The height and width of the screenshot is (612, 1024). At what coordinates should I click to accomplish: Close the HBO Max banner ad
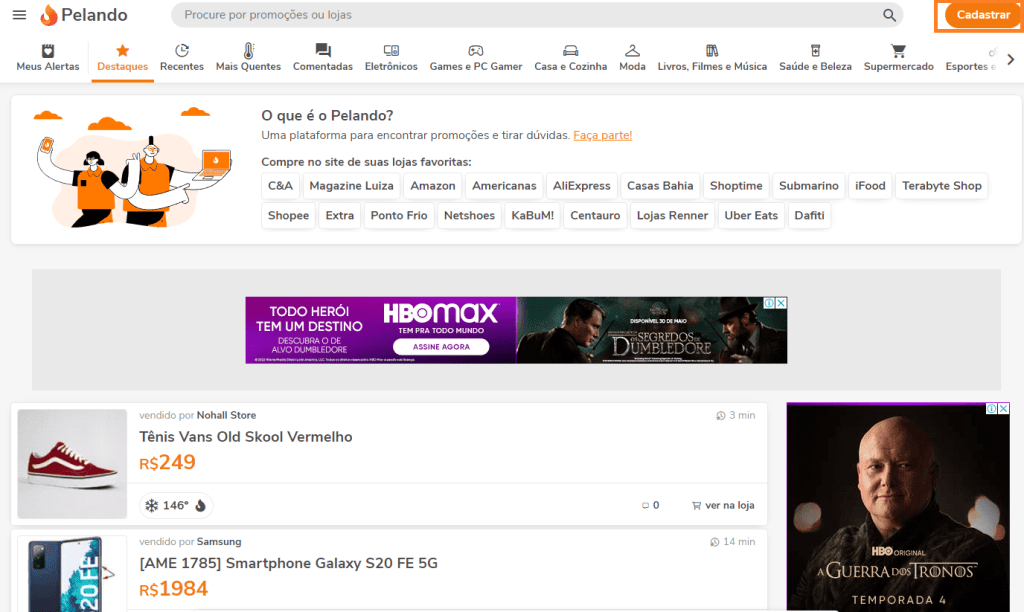pyautogui.click(x=781, y=303)
